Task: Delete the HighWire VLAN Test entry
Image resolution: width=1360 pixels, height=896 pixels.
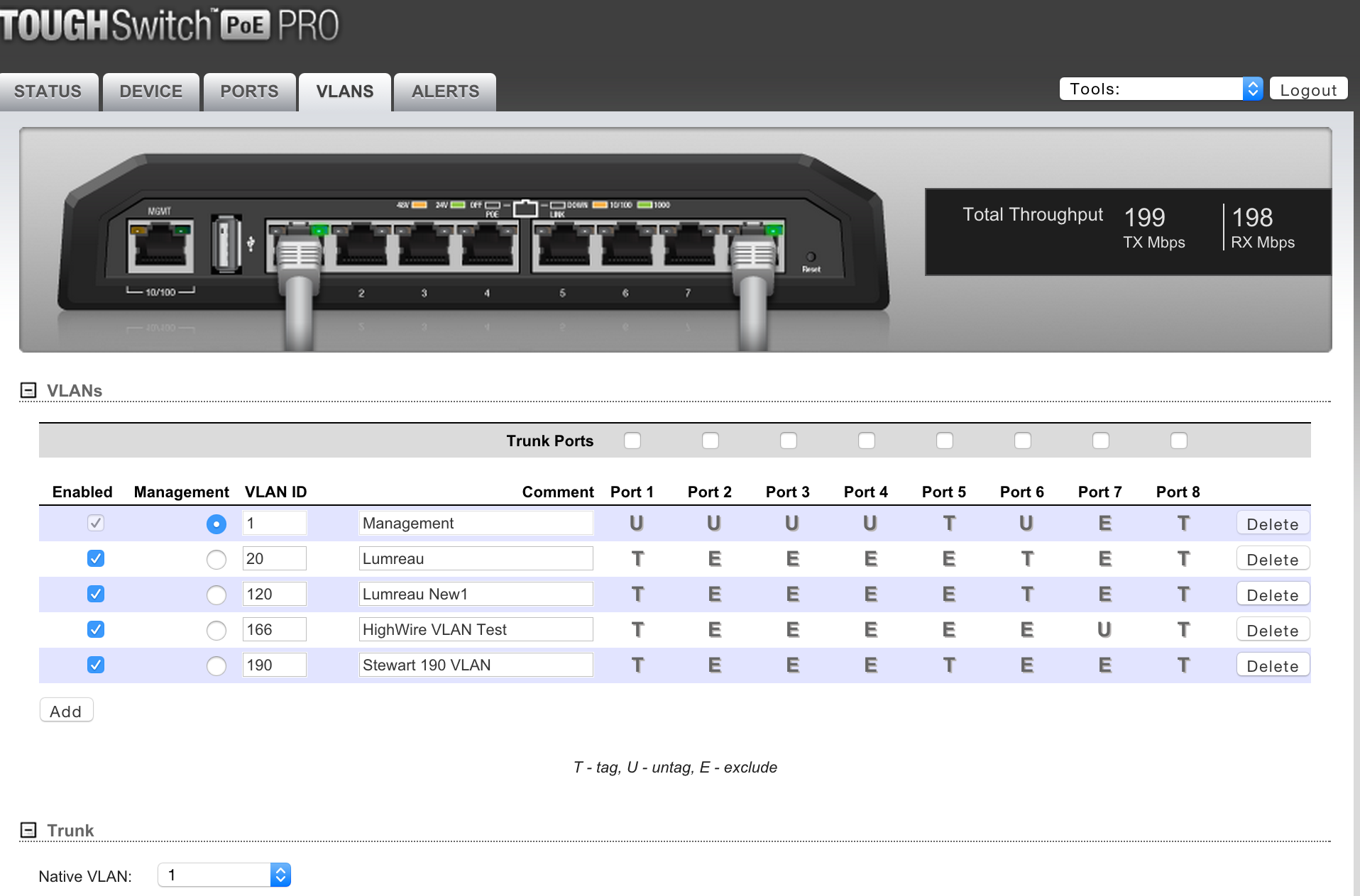Action: (x=1272, y=629)
